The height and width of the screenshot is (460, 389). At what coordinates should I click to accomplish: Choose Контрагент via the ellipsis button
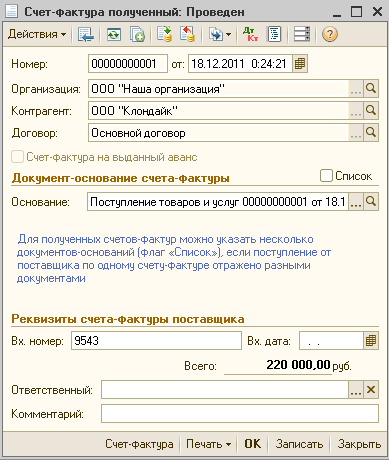pyautogui.click(x=356, y=111)
